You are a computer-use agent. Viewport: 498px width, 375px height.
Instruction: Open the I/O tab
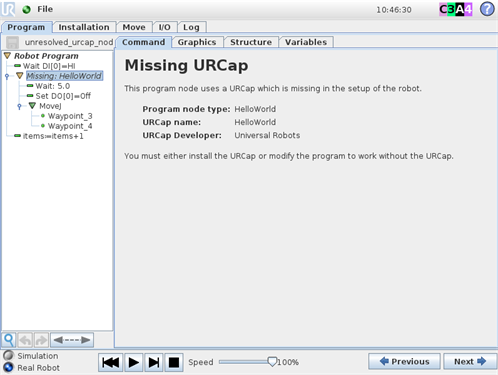(164, 27)
